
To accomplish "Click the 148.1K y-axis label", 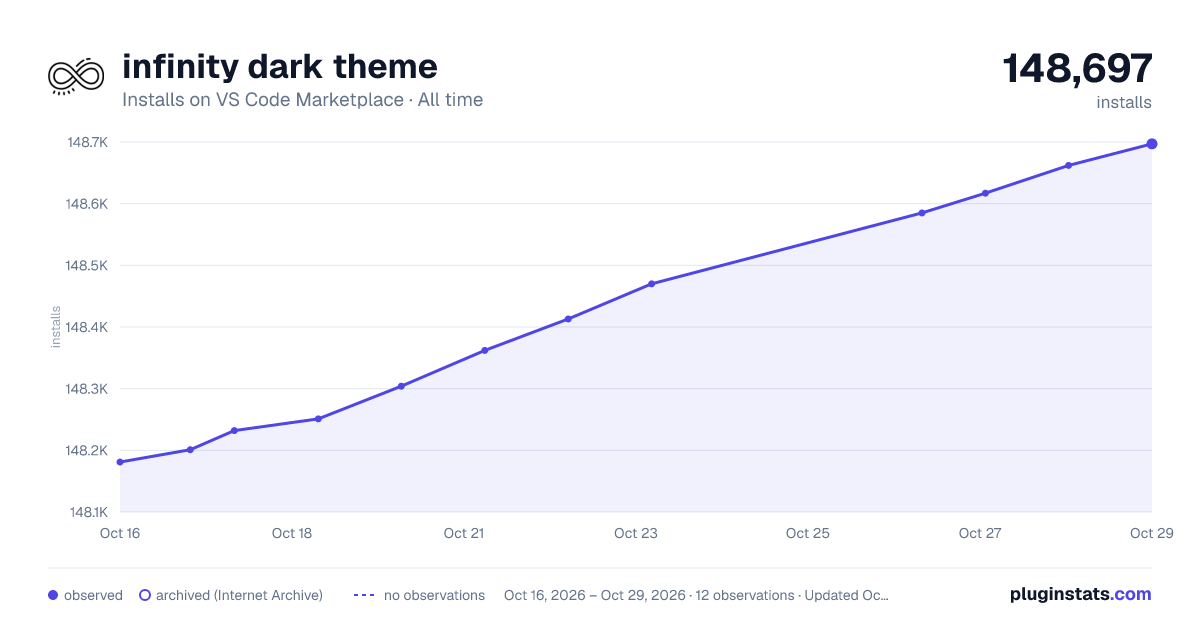I will [87, 512].
